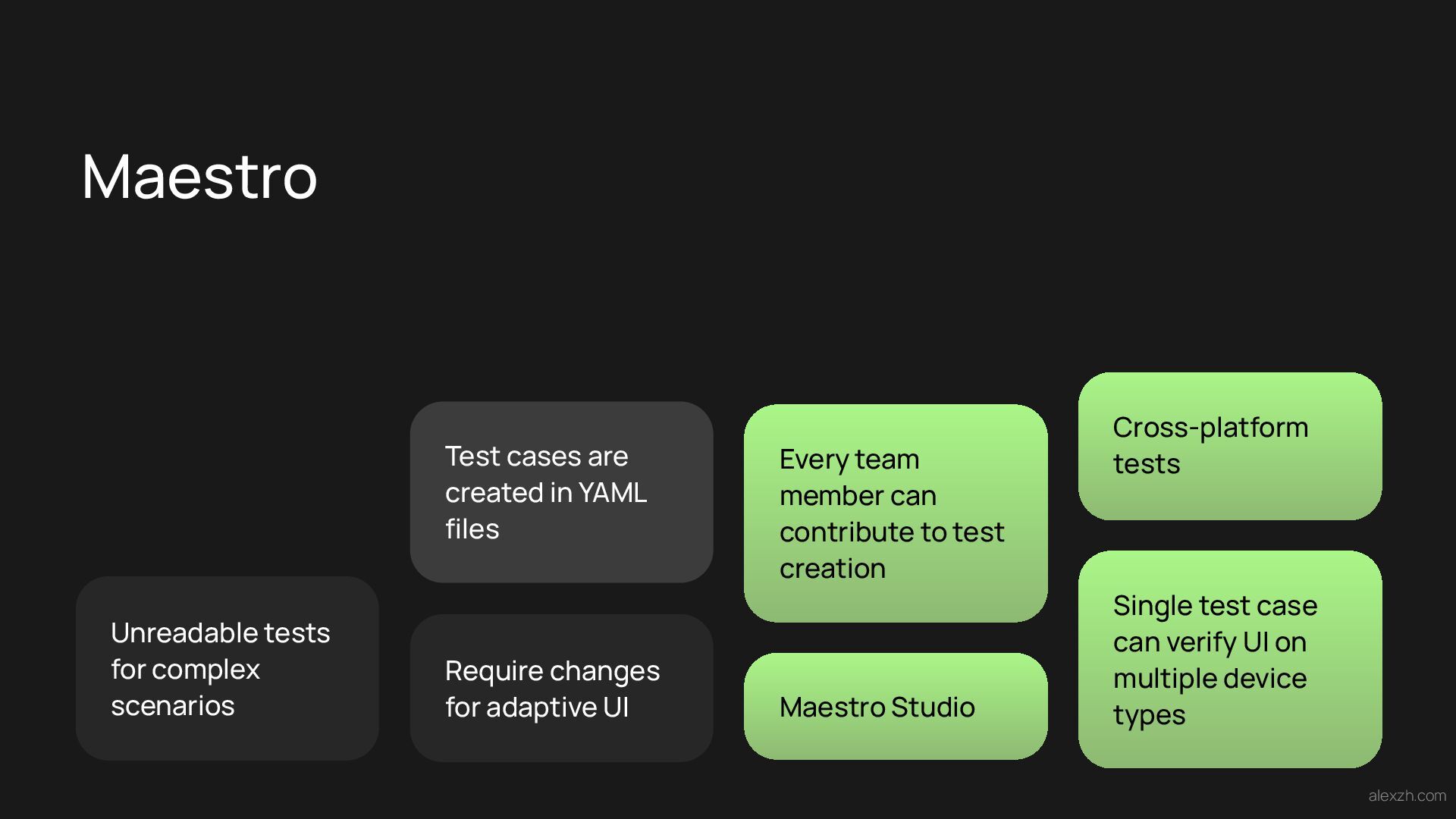Click the word "YAML" in the gray card
Image resolution: width=1456 pixels, height=819 pixels.
click(613, 493)
